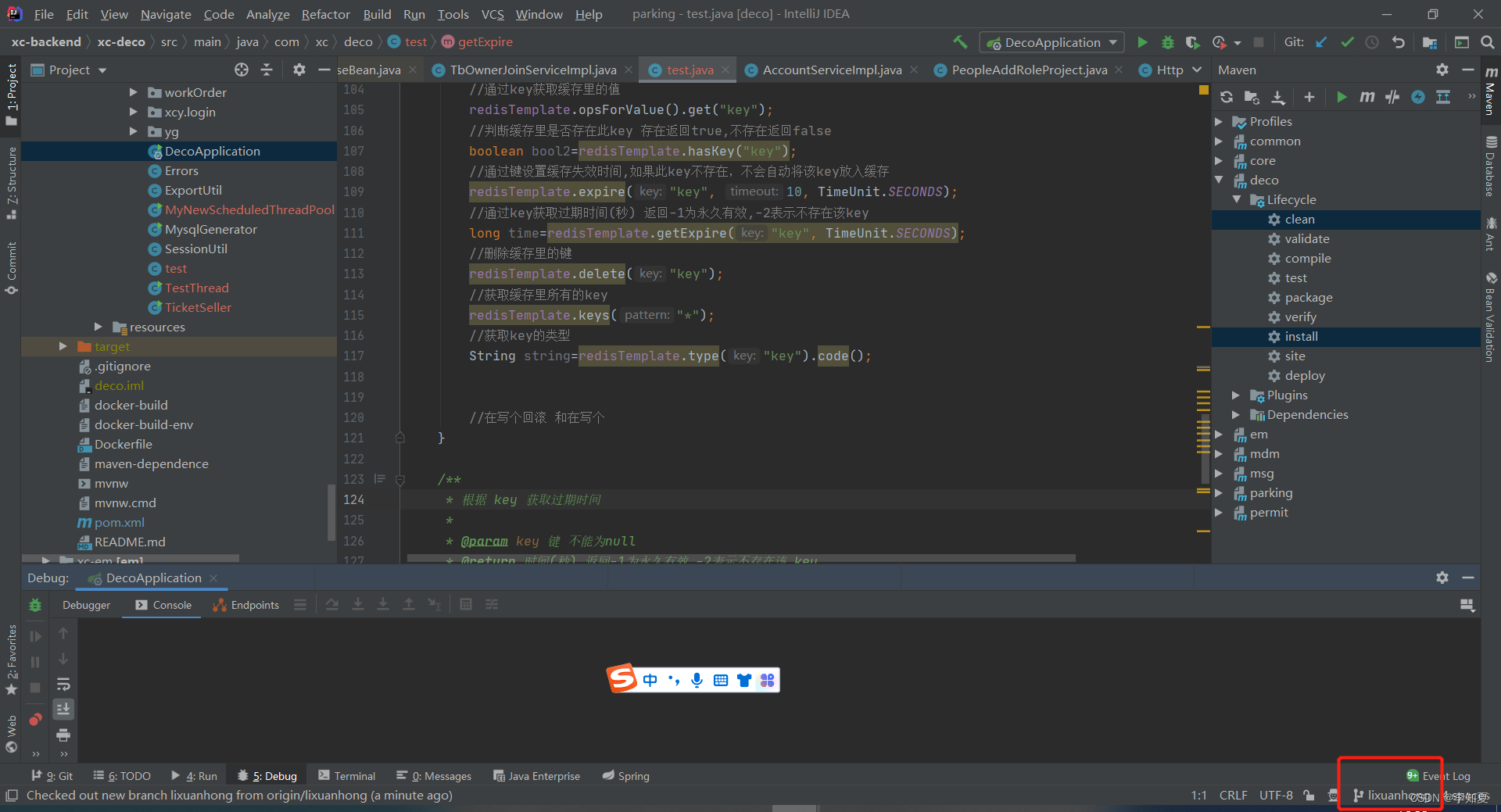The width and height of the screenshot is (1501, 812).
Task: Open 9: Git tool window
Action: (x=52, y=776)
